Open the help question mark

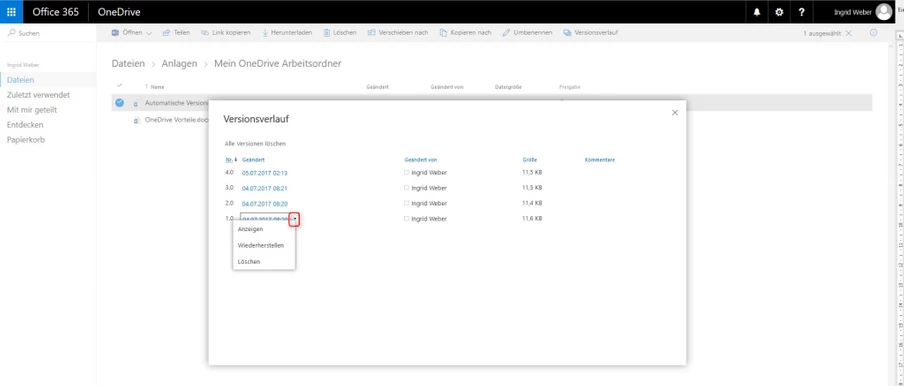tap(801, 12)
